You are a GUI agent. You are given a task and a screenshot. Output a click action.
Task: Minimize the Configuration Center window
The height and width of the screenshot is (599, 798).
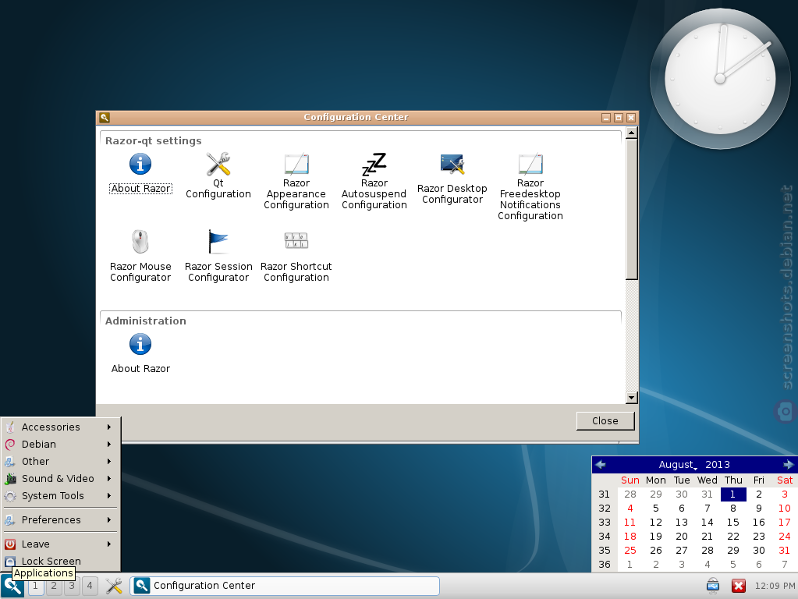point(606,118)
